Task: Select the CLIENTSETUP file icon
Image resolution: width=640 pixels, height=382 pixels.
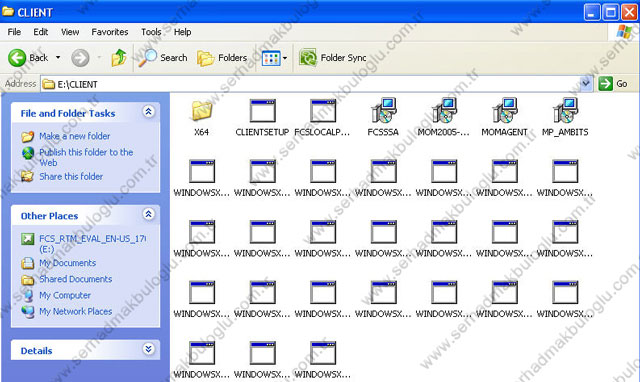Action: coord(262,111)
